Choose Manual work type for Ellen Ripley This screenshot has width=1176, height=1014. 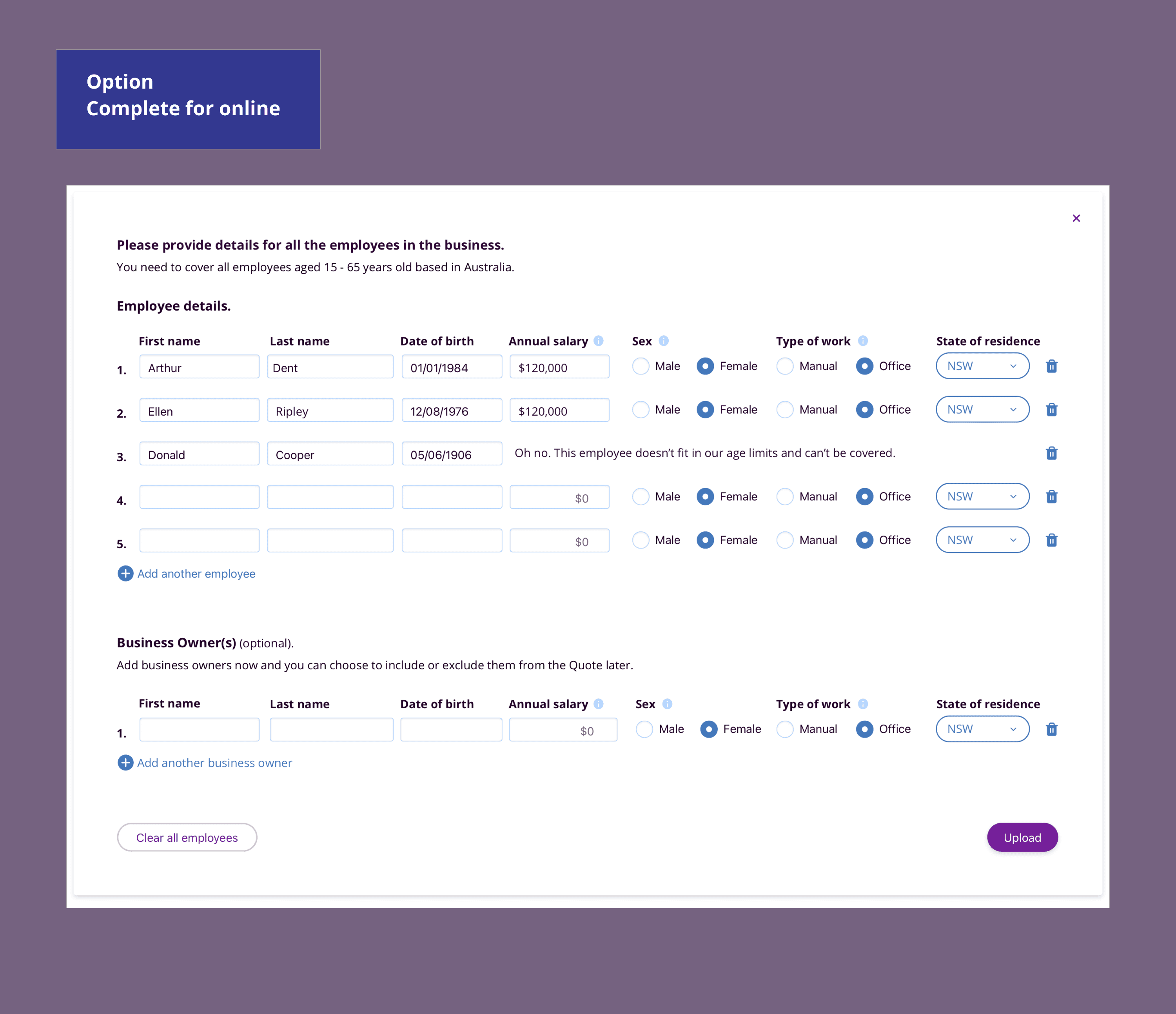pyautogui.click(x=785, y=409)
